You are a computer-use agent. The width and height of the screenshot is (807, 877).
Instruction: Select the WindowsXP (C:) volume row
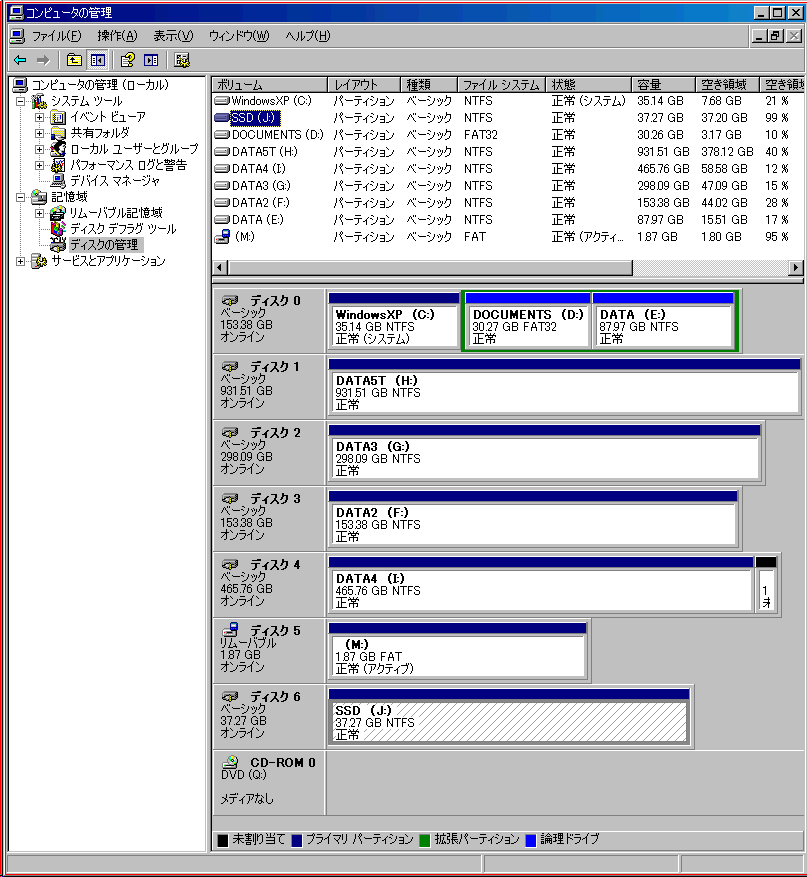click(x=270, y=101)
